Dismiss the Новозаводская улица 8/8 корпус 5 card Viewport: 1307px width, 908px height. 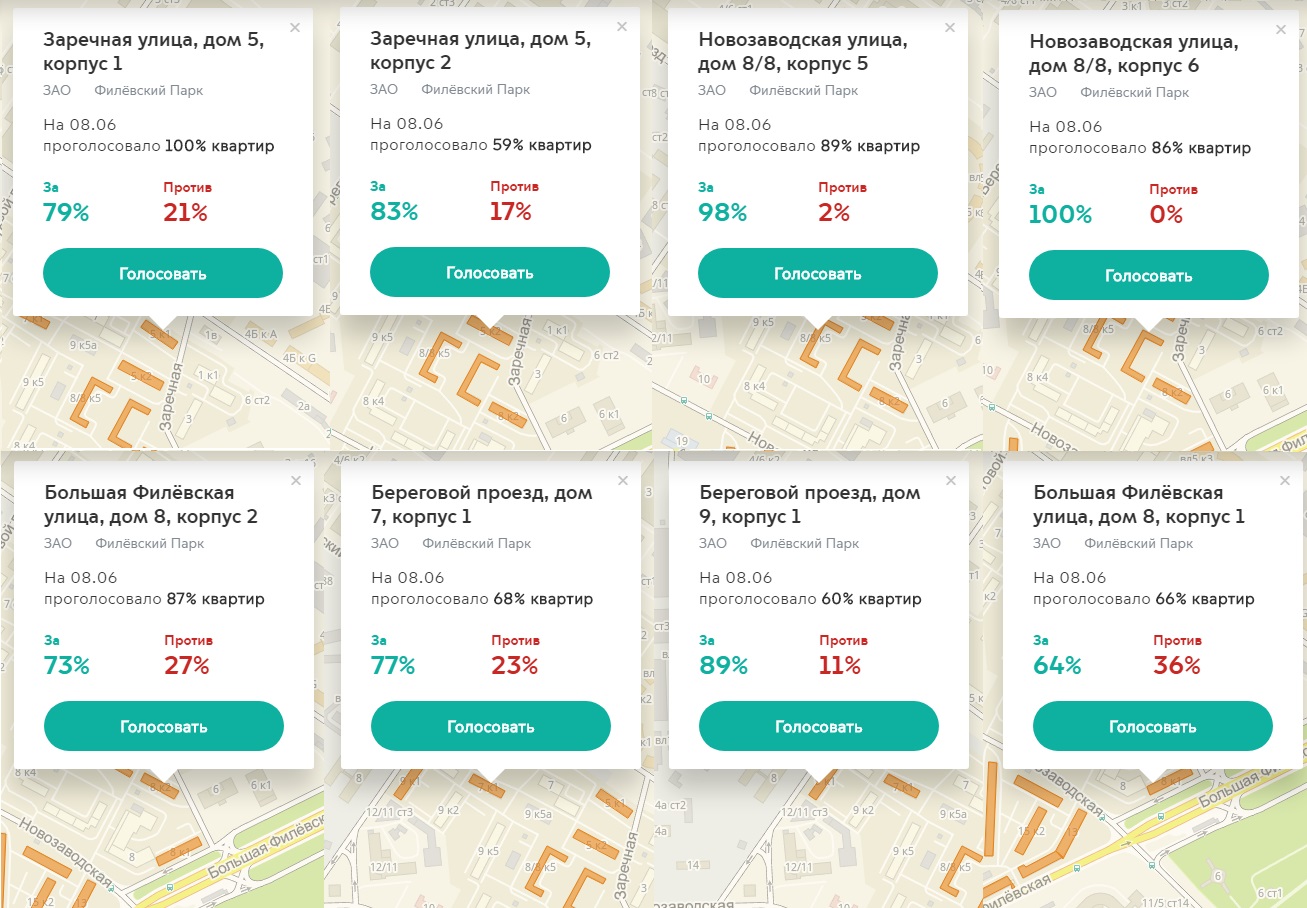950,27
